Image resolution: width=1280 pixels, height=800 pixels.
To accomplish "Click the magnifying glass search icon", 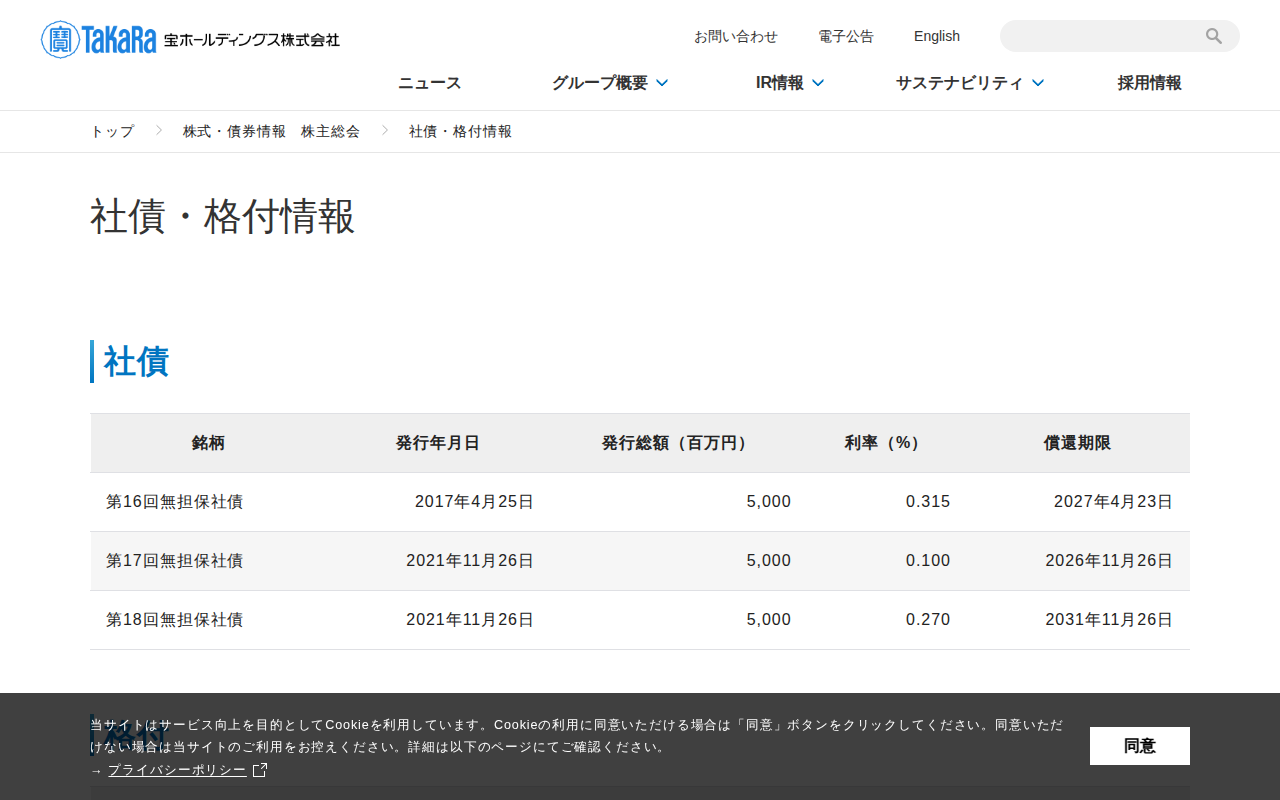I will click(x=1214, y=36).
